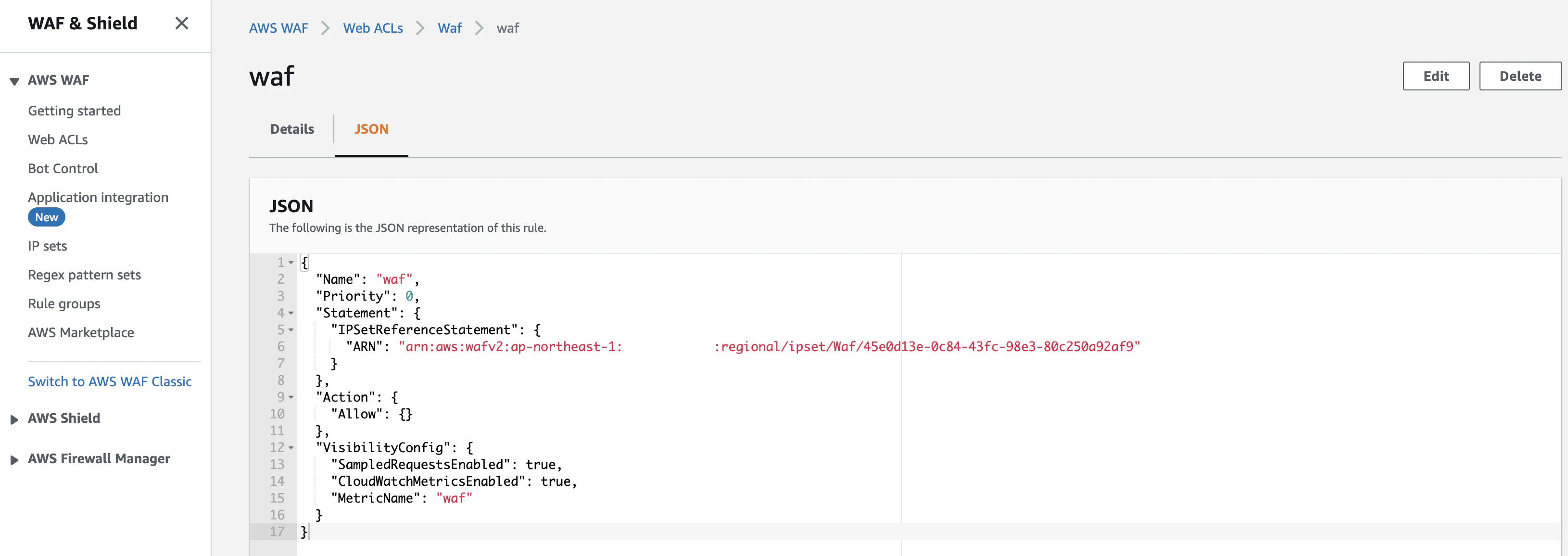Click the Edit button
The height and width of the screenshot is (556, 1568).
1436,76
